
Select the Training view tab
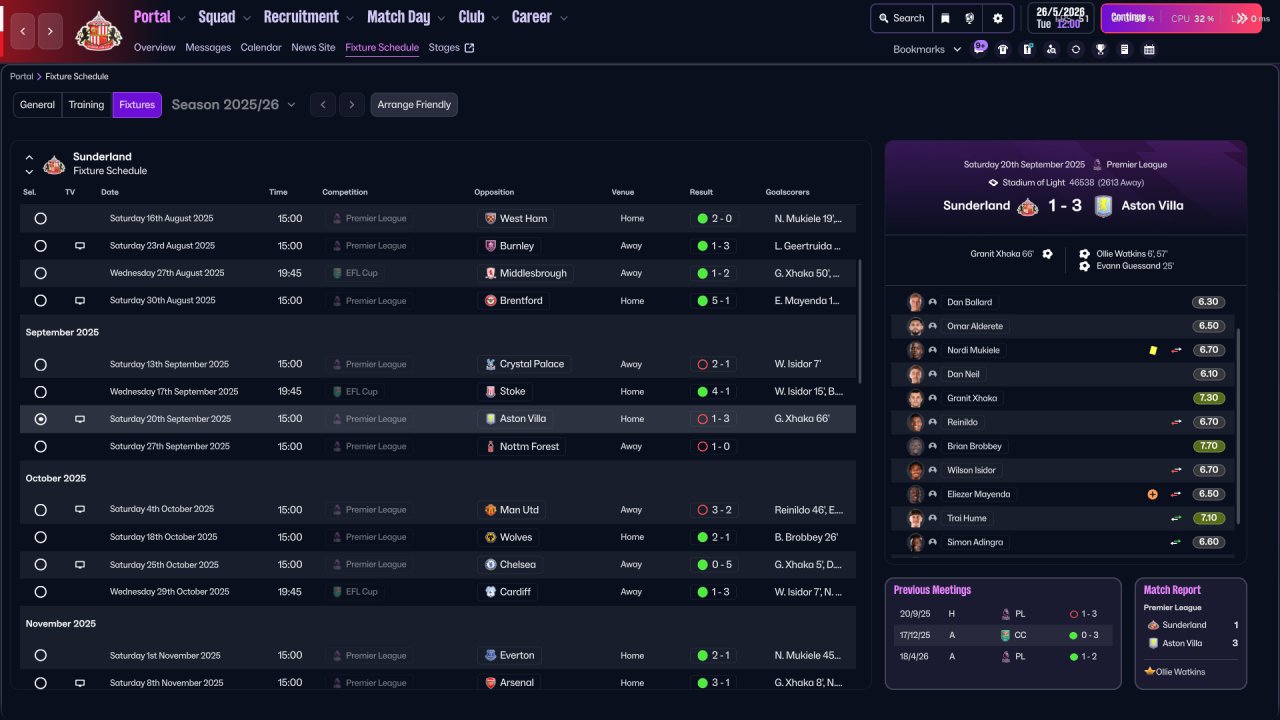coord(87,105)
